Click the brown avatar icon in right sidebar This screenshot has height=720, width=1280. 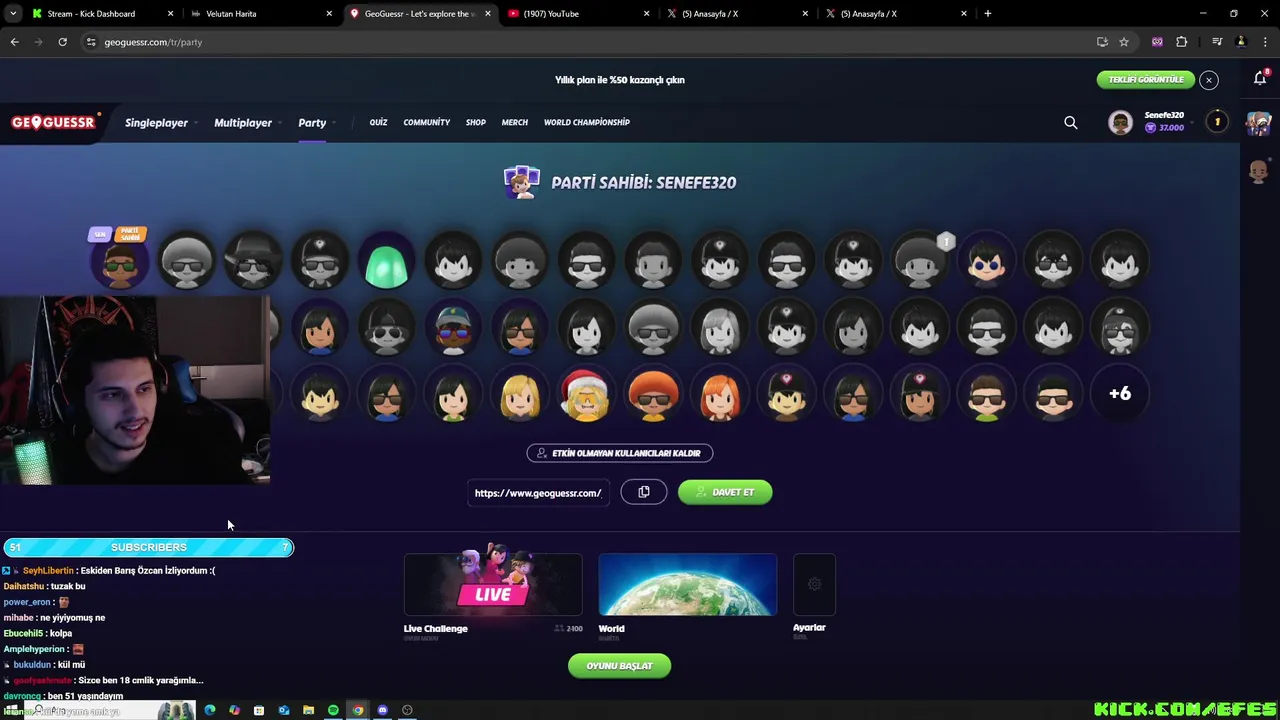pyautogui.click(x=1259, y=170)
